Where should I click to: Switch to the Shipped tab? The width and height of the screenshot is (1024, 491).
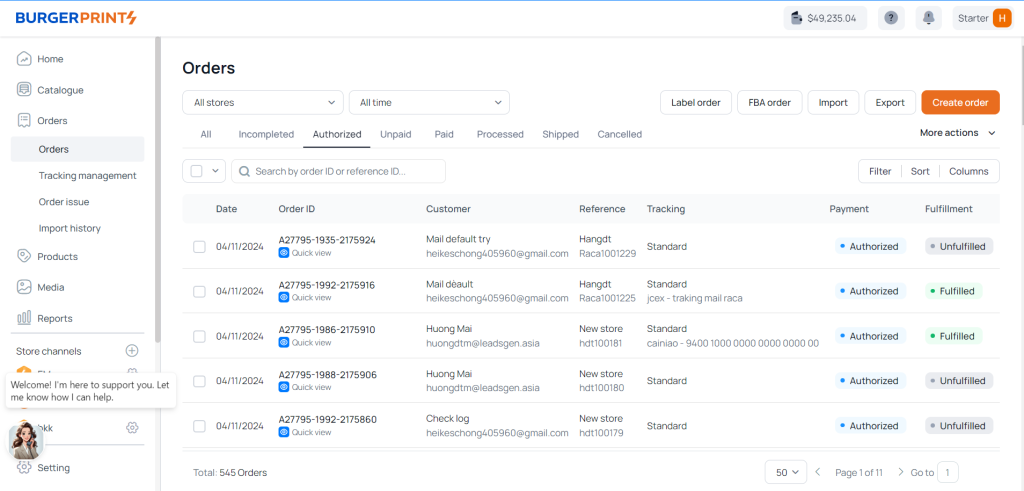pyautogui.click(x=560, y=134)
